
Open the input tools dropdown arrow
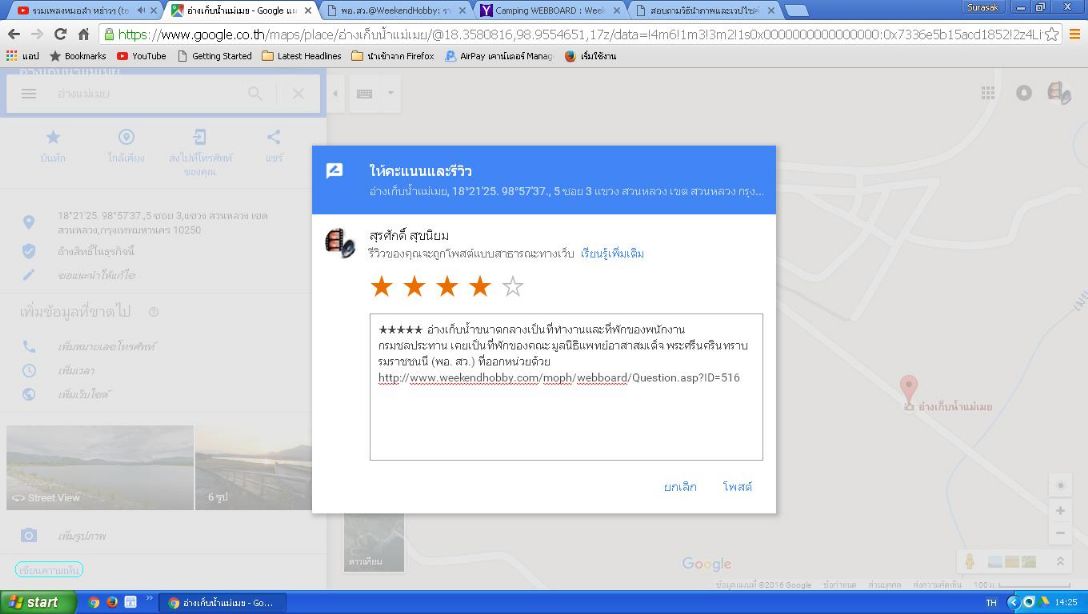click(391, 92)
